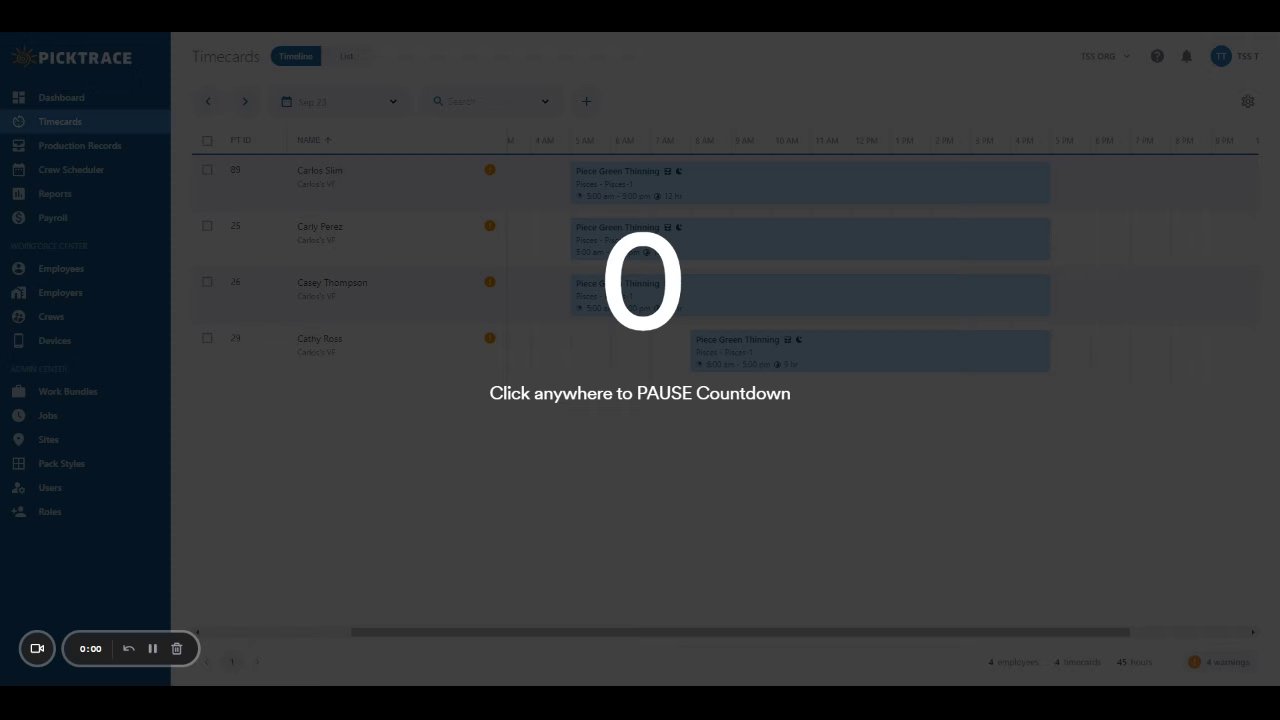Restart recording with undo arrow
Image resolution: width=1280 pixels, height=720 pixels.
(128, 648)
